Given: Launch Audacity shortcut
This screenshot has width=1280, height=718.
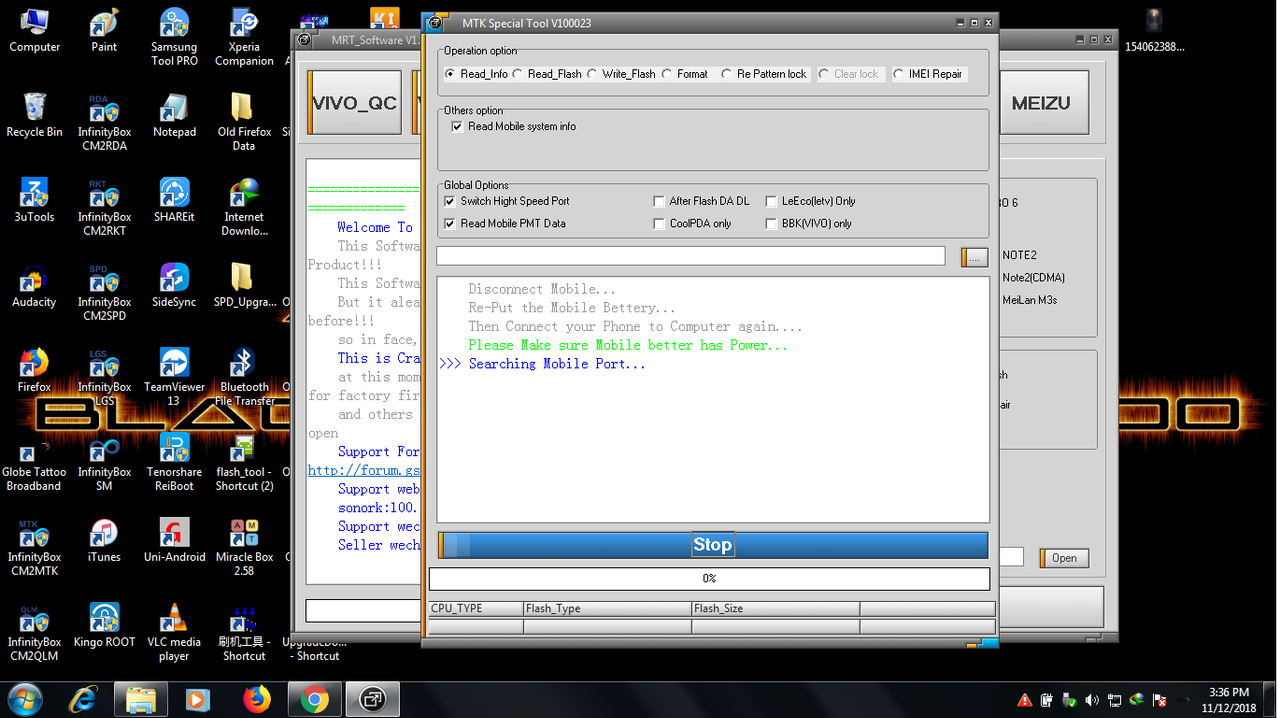Looking at the screenshot, I should click(34, 285).
